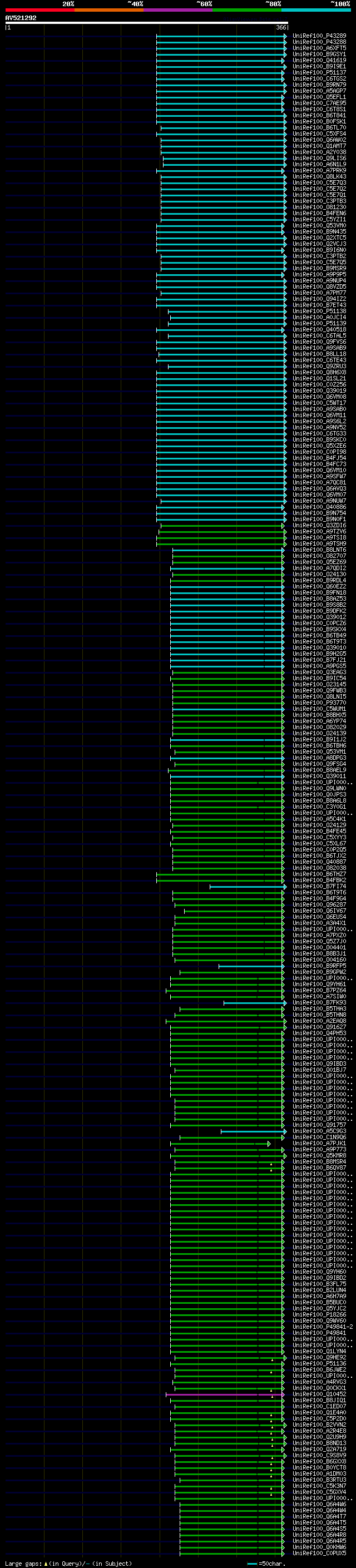Click the purple alignment bar for UniRef100_Q10452
Screen dimensions: 356x1568
(225, 1394)
